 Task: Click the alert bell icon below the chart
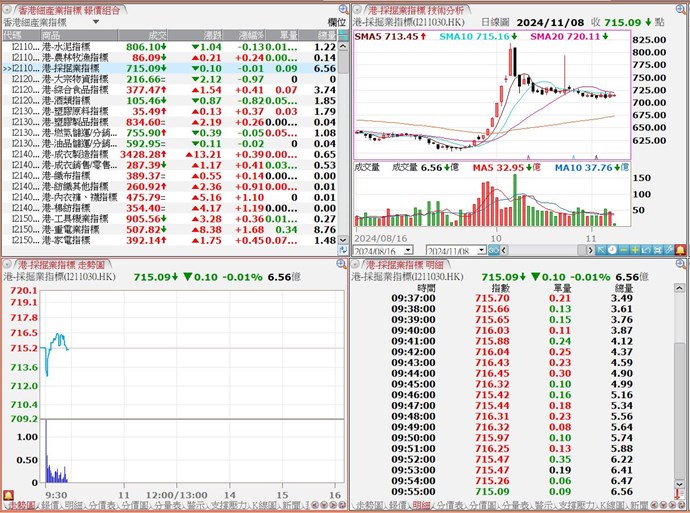(x=680, y=249)
